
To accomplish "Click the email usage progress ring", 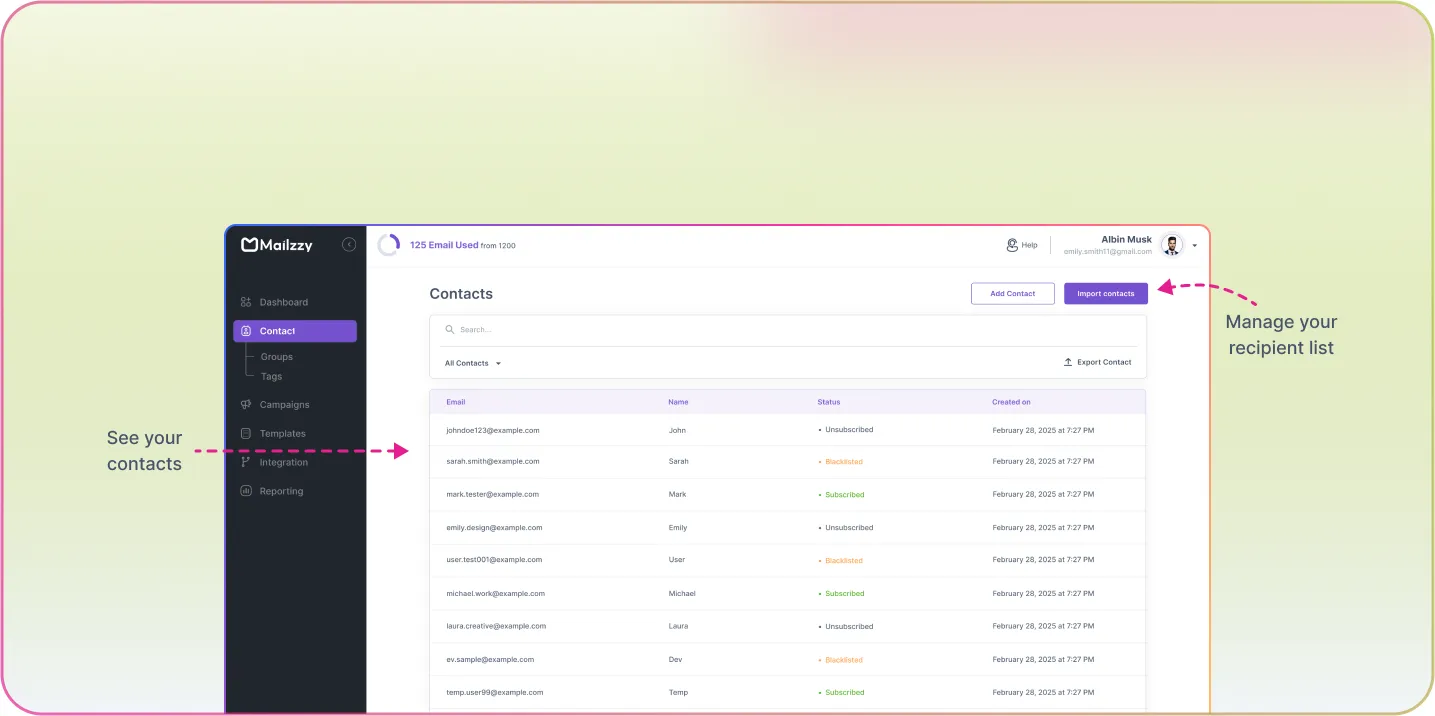I will [389, 244].
